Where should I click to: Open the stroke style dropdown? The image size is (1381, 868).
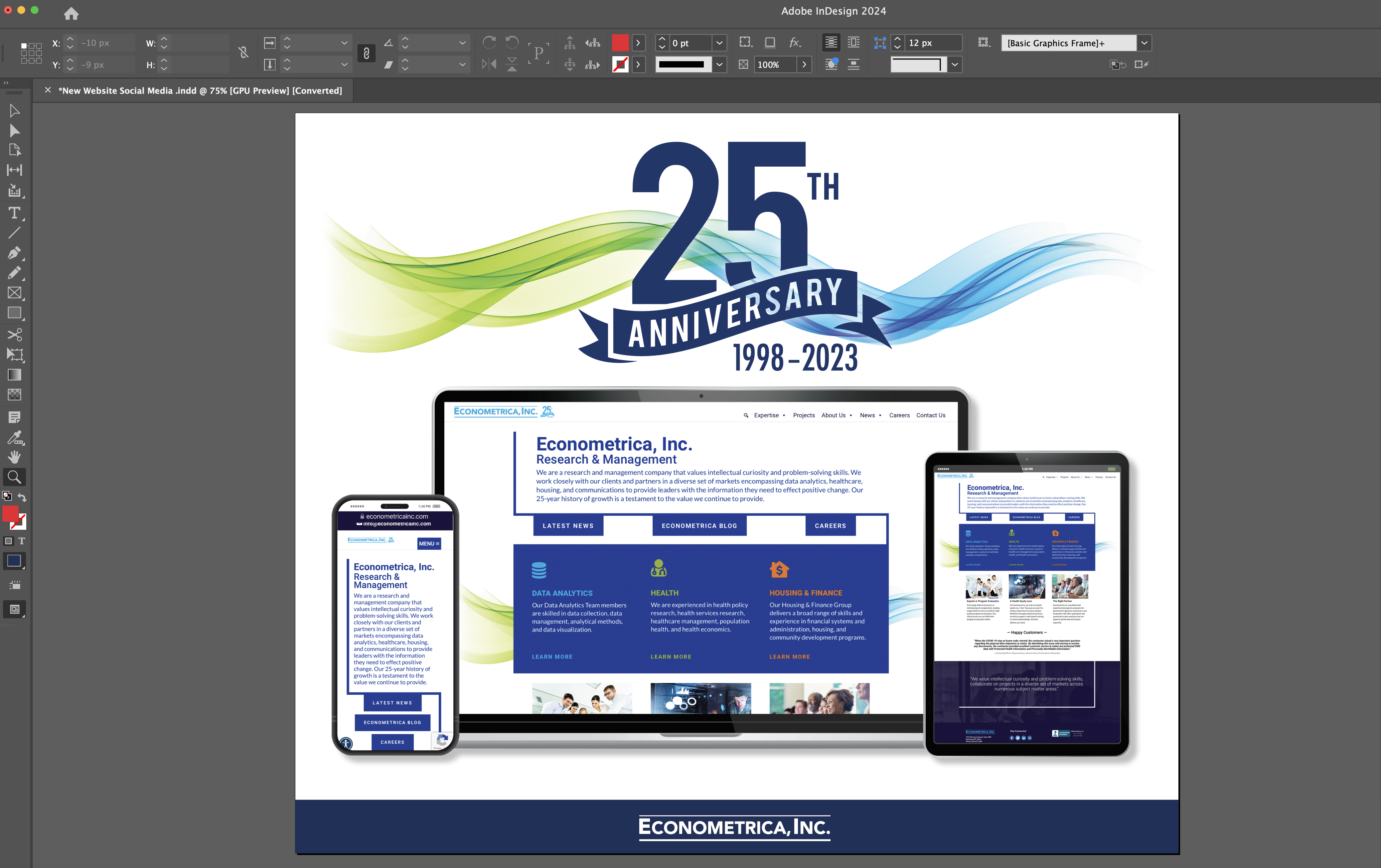pos(719,65)
